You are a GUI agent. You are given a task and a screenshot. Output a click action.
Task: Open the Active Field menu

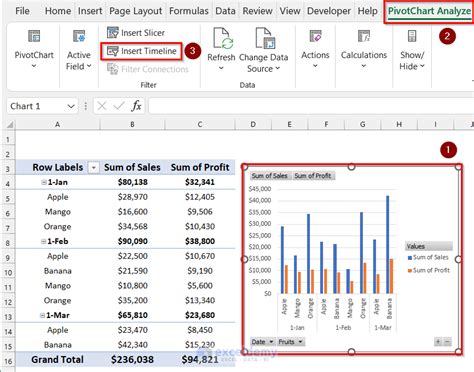79,50
